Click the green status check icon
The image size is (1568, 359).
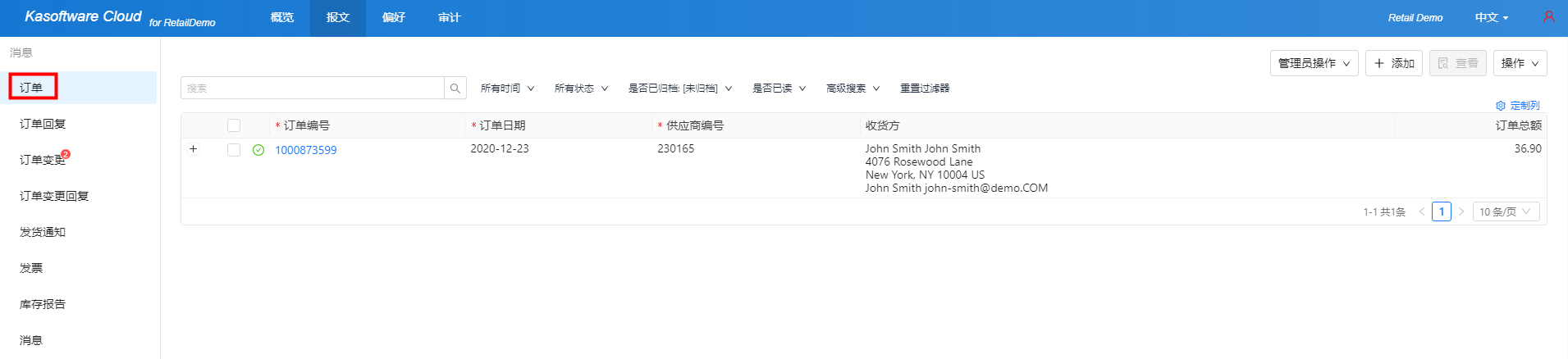point(258,150)
